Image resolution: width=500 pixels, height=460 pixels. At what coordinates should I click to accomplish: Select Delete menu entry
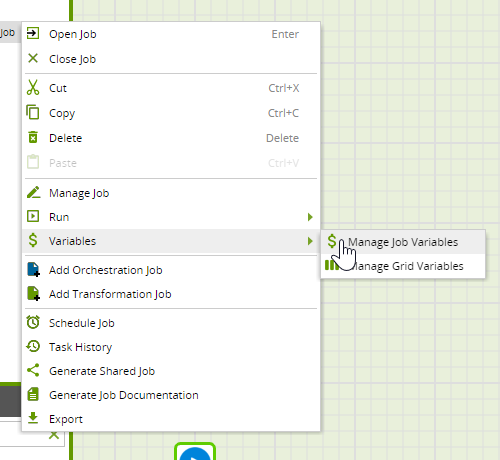pyautogui.click(x=171, y=138)
